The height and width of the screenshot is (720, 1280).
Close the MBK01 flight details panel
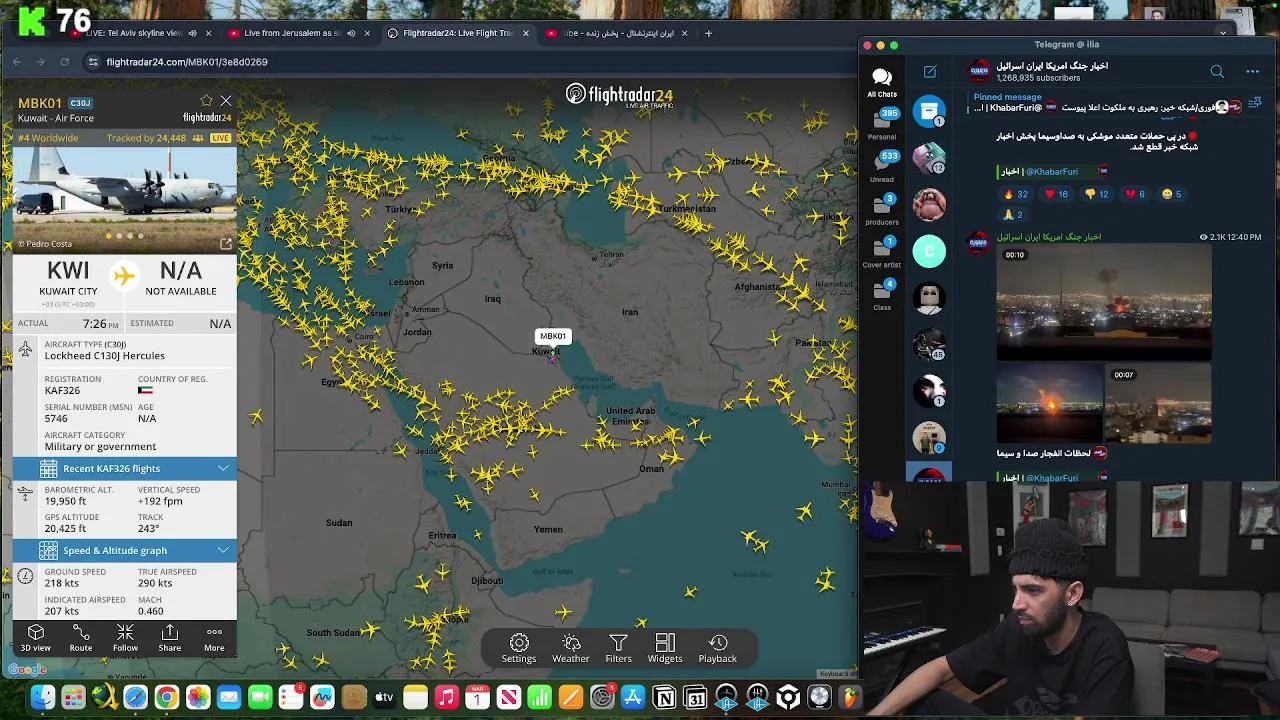[226, 101]
